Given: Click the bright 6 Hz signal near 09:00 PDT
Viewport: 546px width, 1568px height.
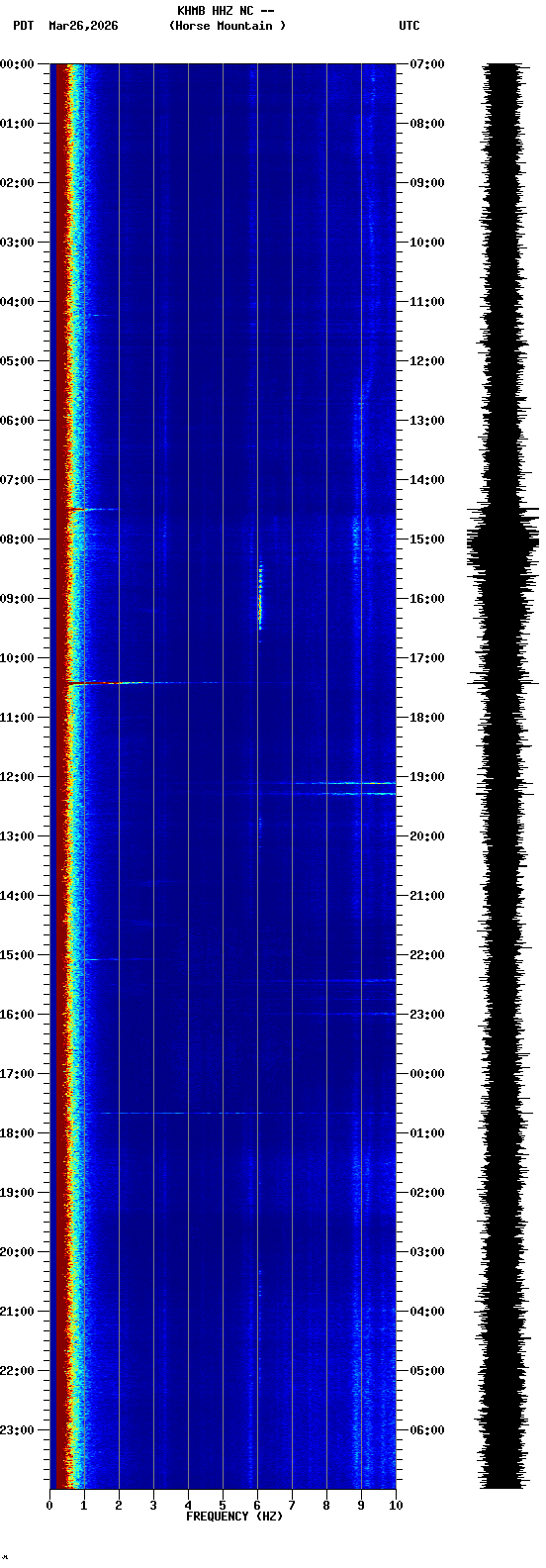Looking at the screenshot, I should [x=260, y=597].
